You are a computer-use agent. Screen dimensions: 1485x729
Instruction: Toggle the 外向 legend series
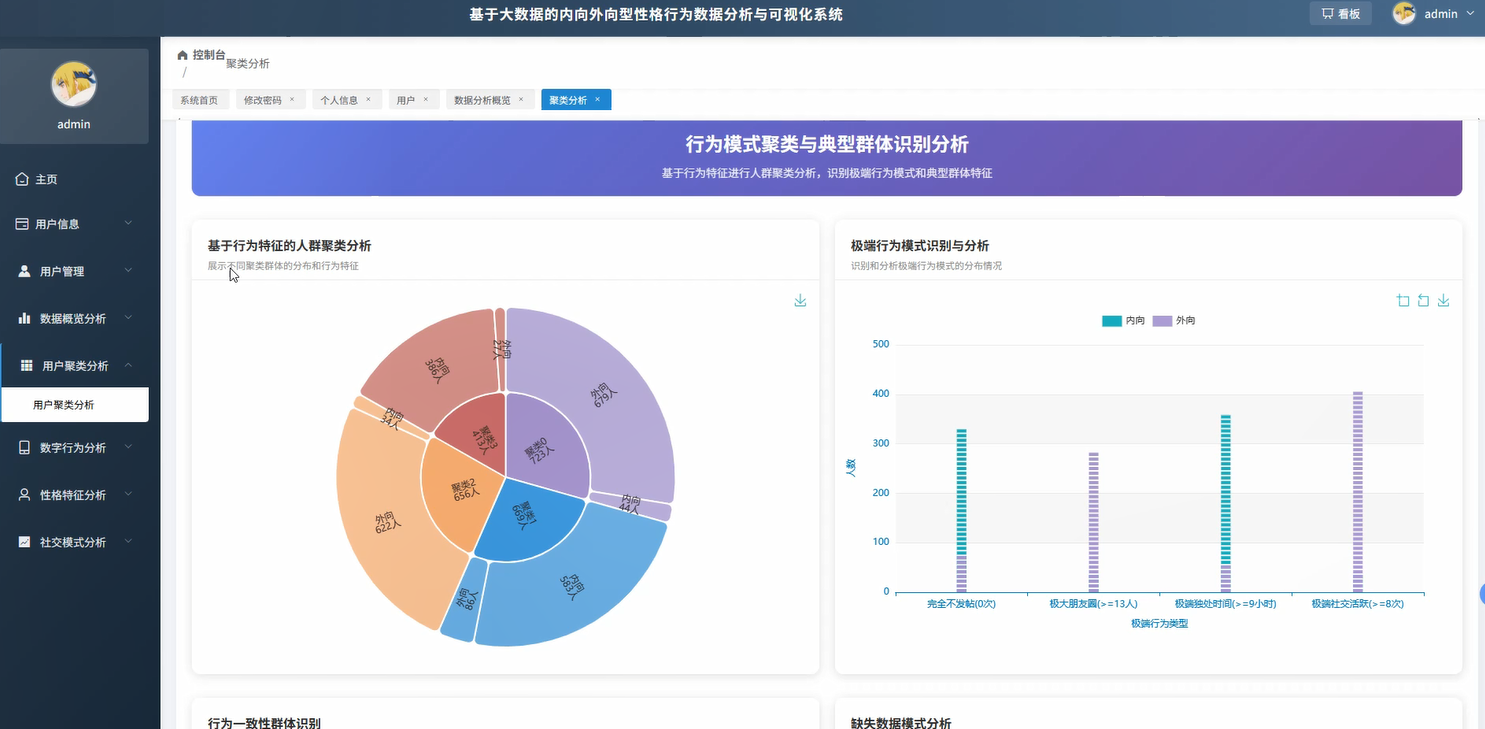click(x=1174, y=321)
